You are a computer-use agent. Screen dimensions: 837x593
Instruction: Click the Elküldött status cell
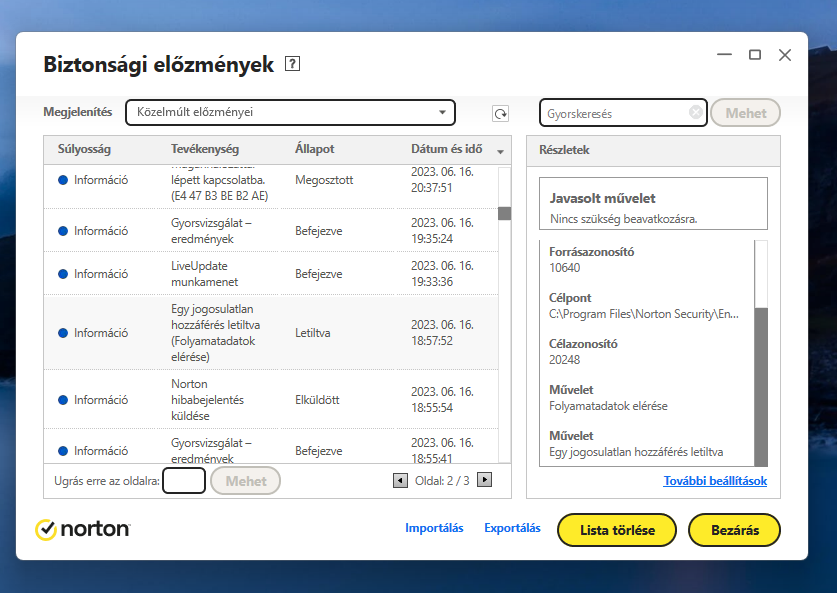point(317,400)
